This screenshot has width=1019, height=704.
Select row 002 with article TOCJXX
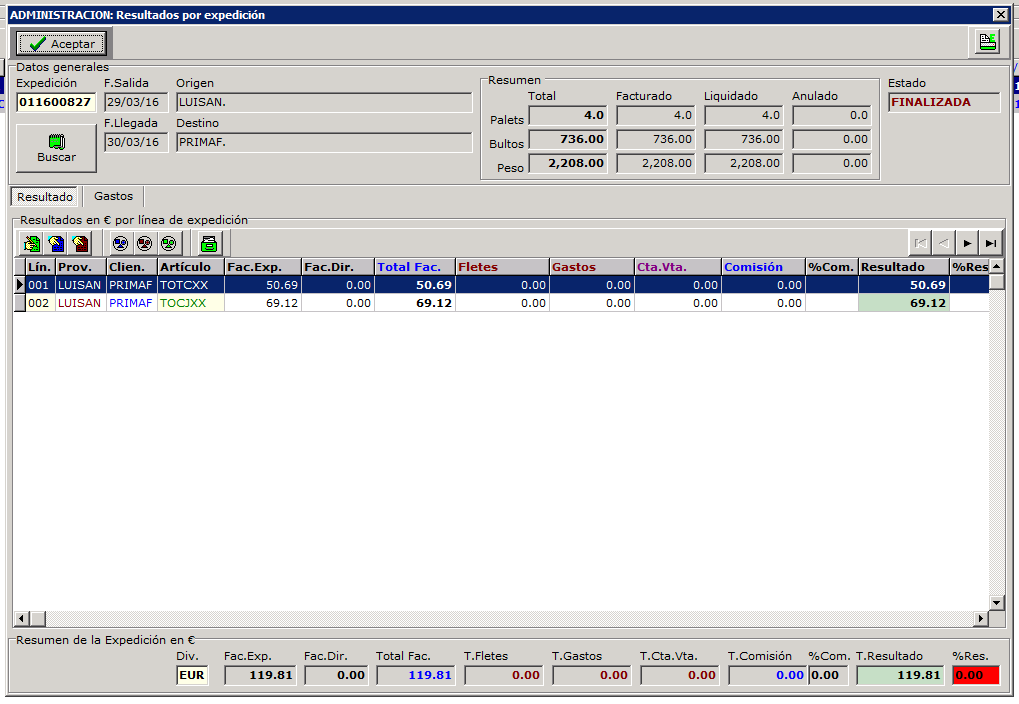pos(190,303)
